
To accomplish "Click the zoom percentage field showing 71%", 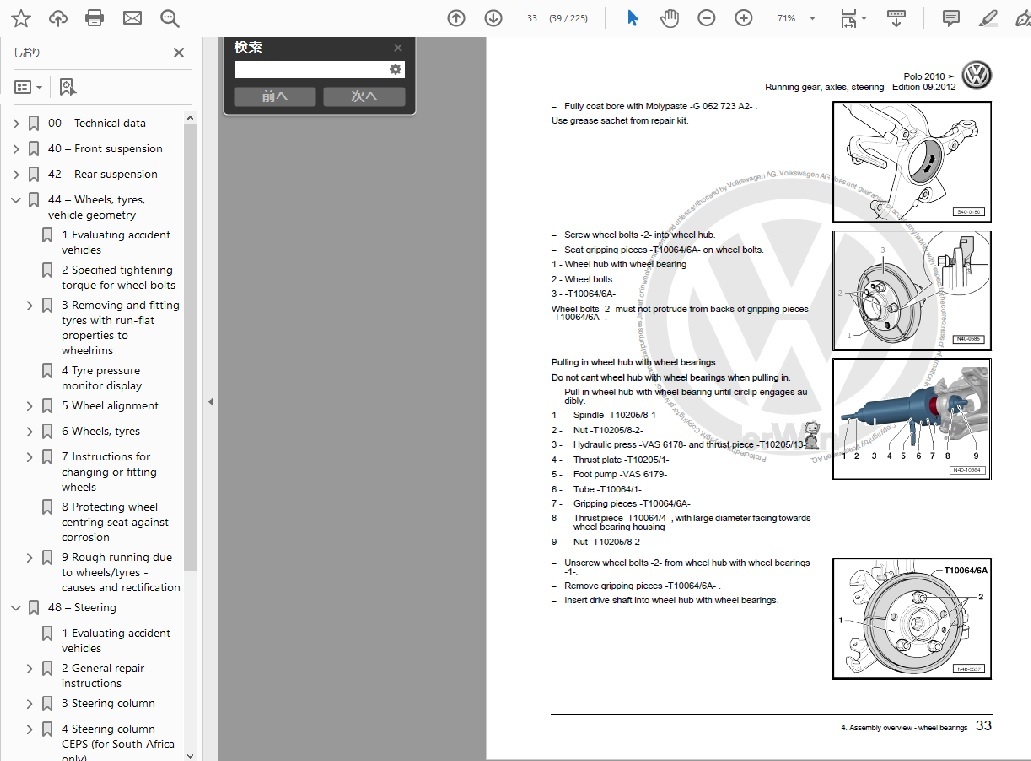I will [786, 18].
